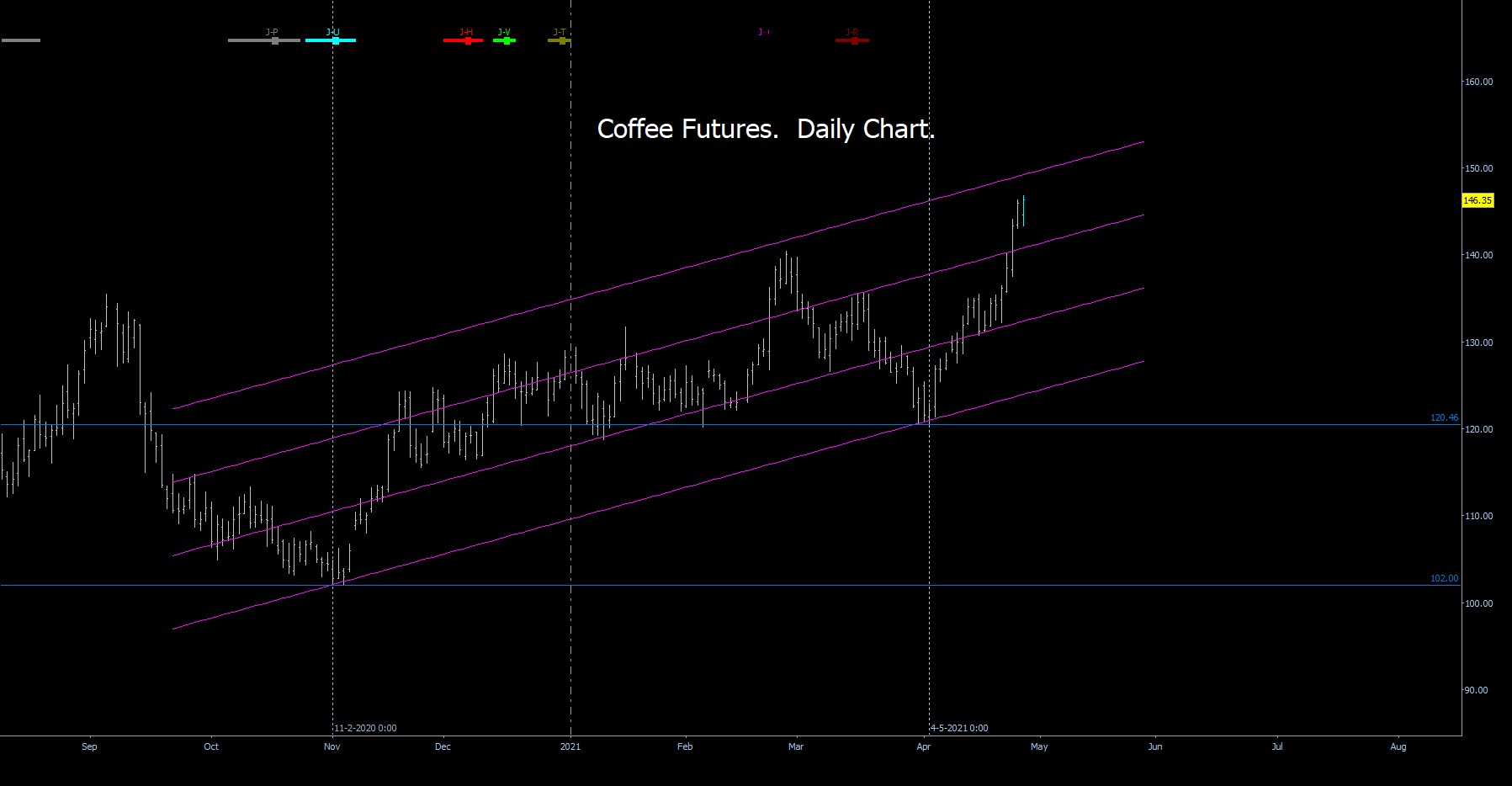Click the Jun label on time axis
This screenshot has height=786, width=1512.
click(1155, 746)
